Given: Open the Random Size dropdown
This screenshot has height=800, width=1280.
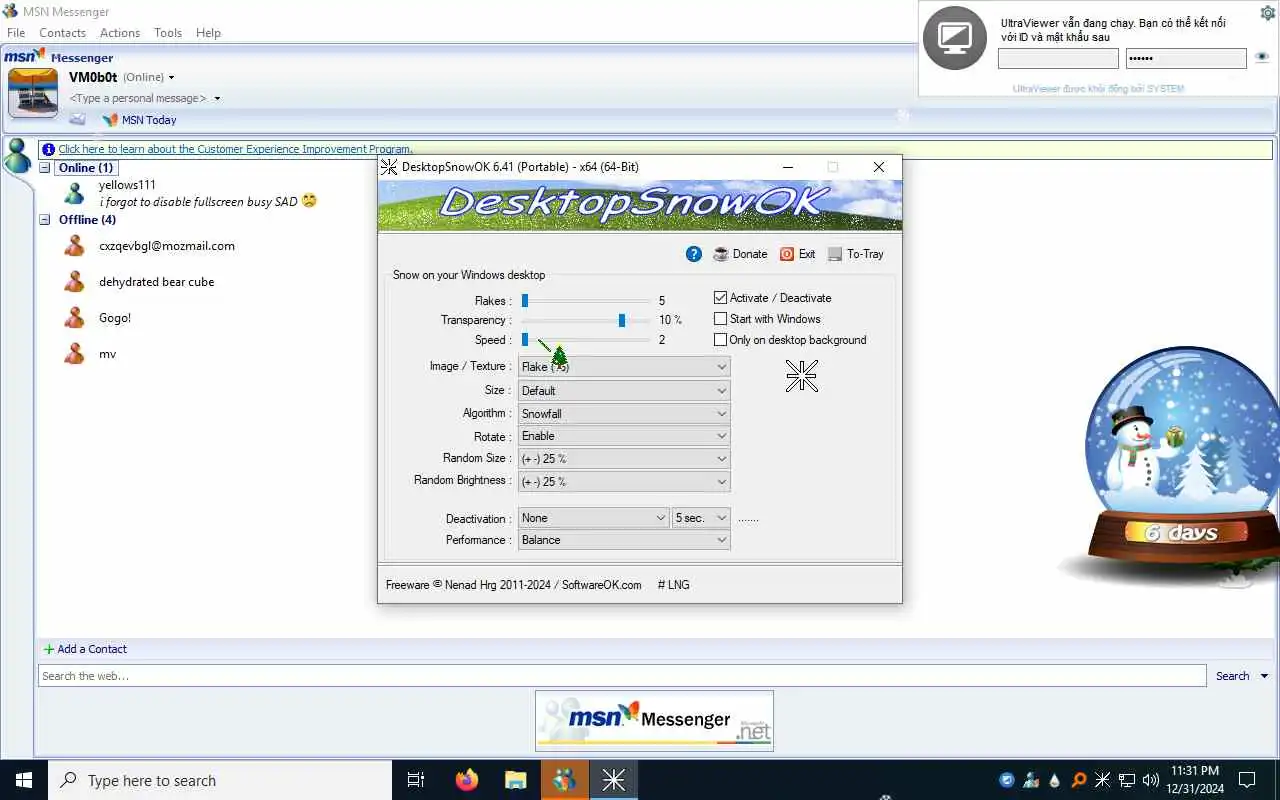Looking at the screenshot, I should tap(624, 459).
